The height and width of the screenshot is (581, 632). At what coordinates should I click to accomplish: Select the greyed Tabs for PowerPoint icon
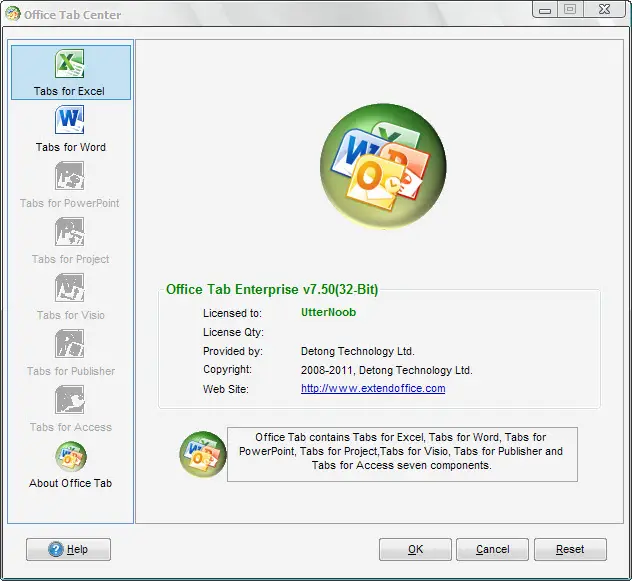[69, 176]
